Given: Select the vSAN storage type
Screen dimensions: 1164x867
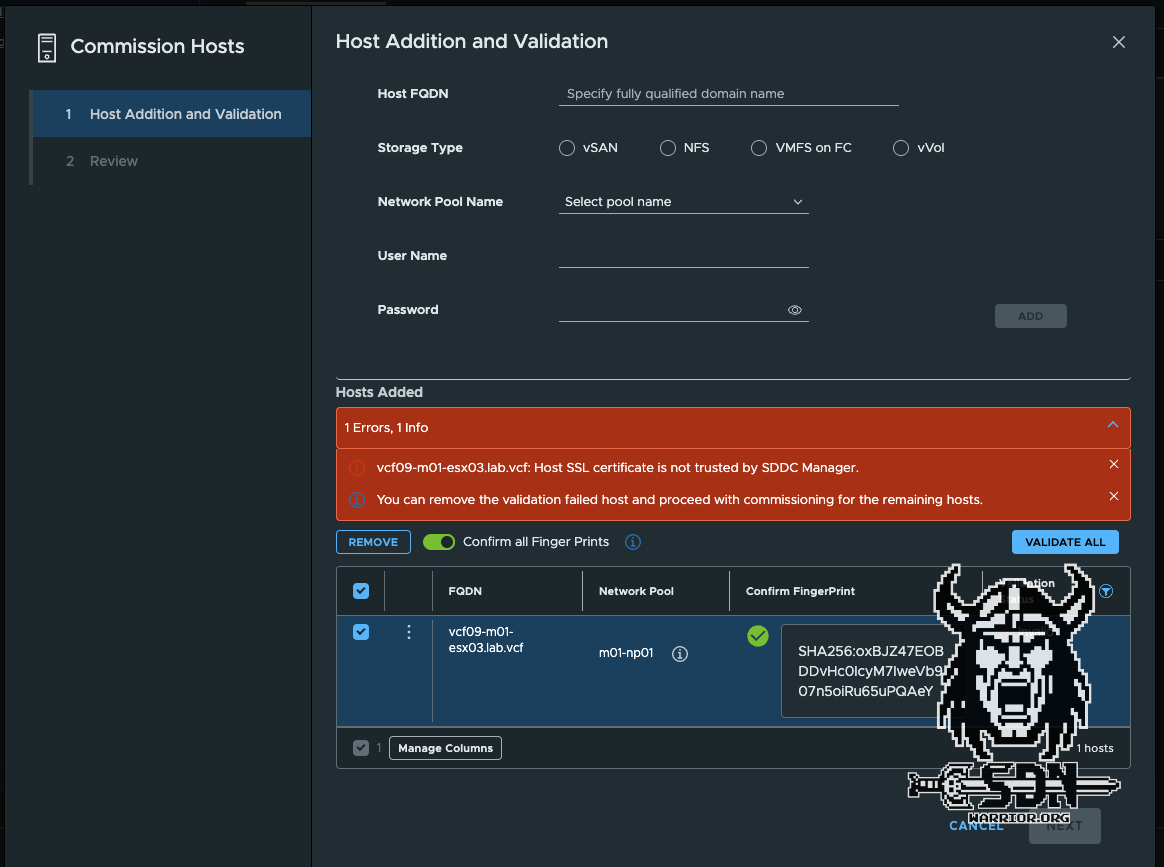Looking at the screenshot, I should point(567,148).
